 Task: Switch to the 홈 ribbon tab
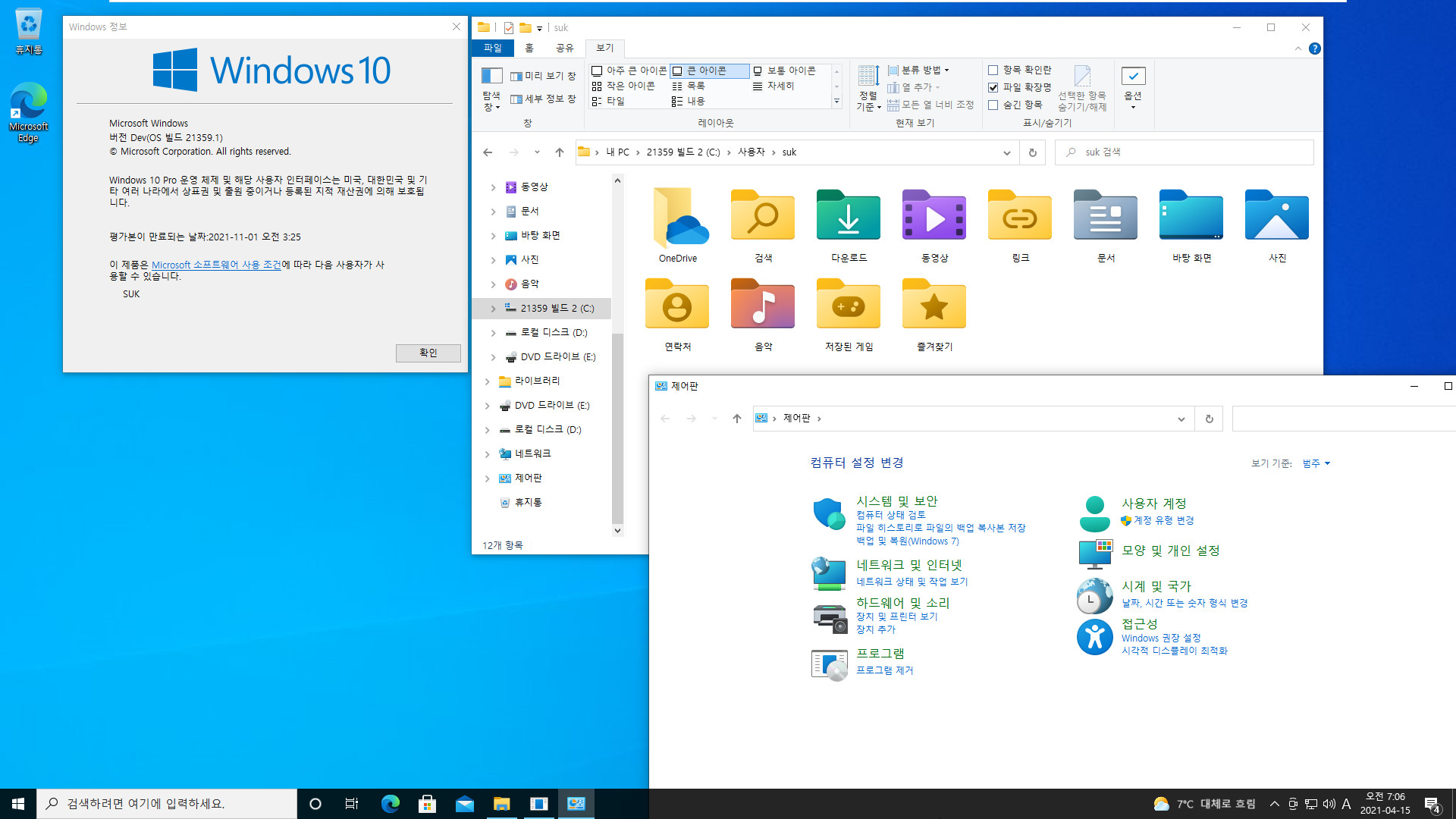(x=529, y=48)
